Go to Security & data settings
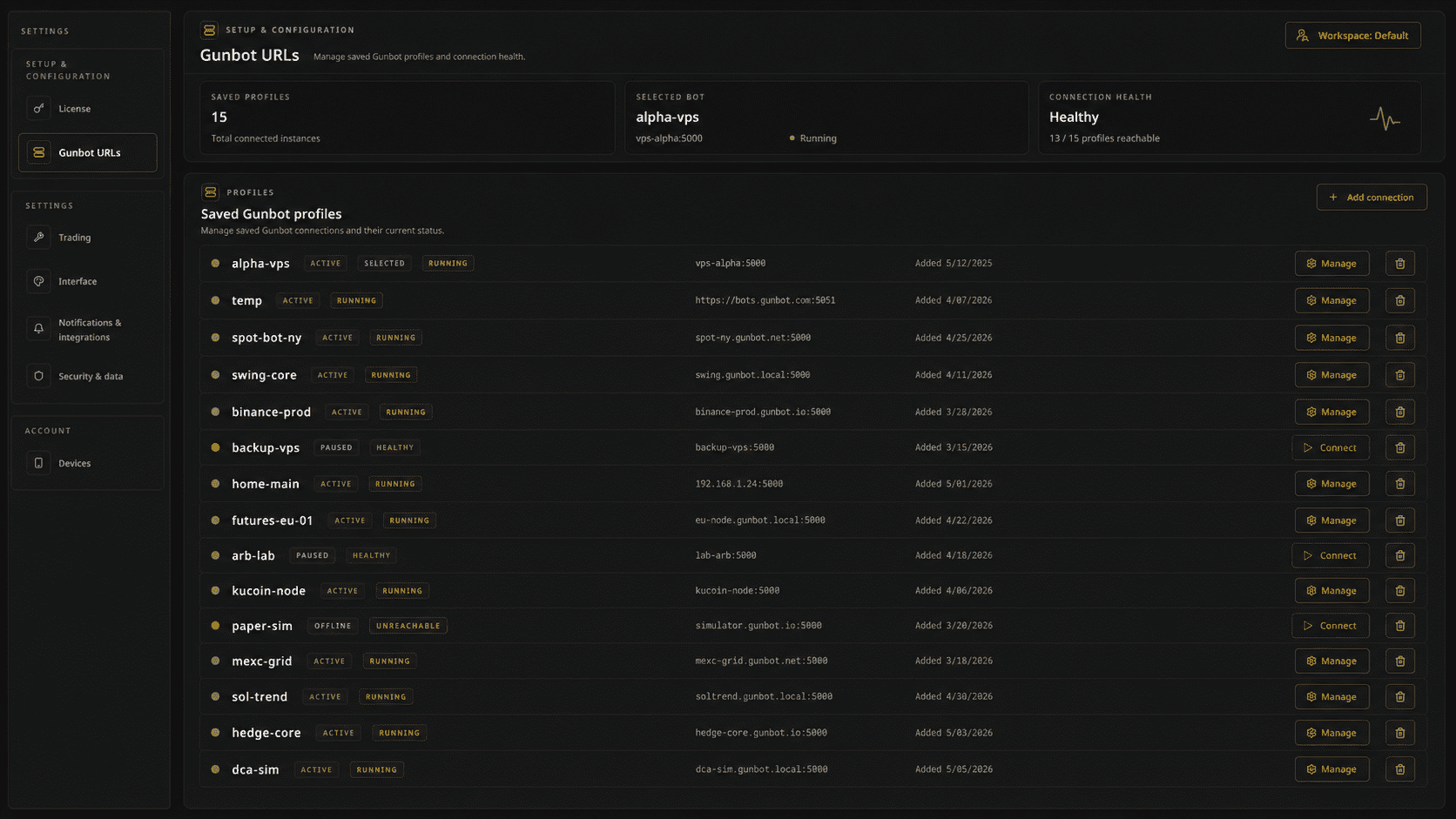The height and width of the screenshot is (819, 1456). tap(88, 376)
